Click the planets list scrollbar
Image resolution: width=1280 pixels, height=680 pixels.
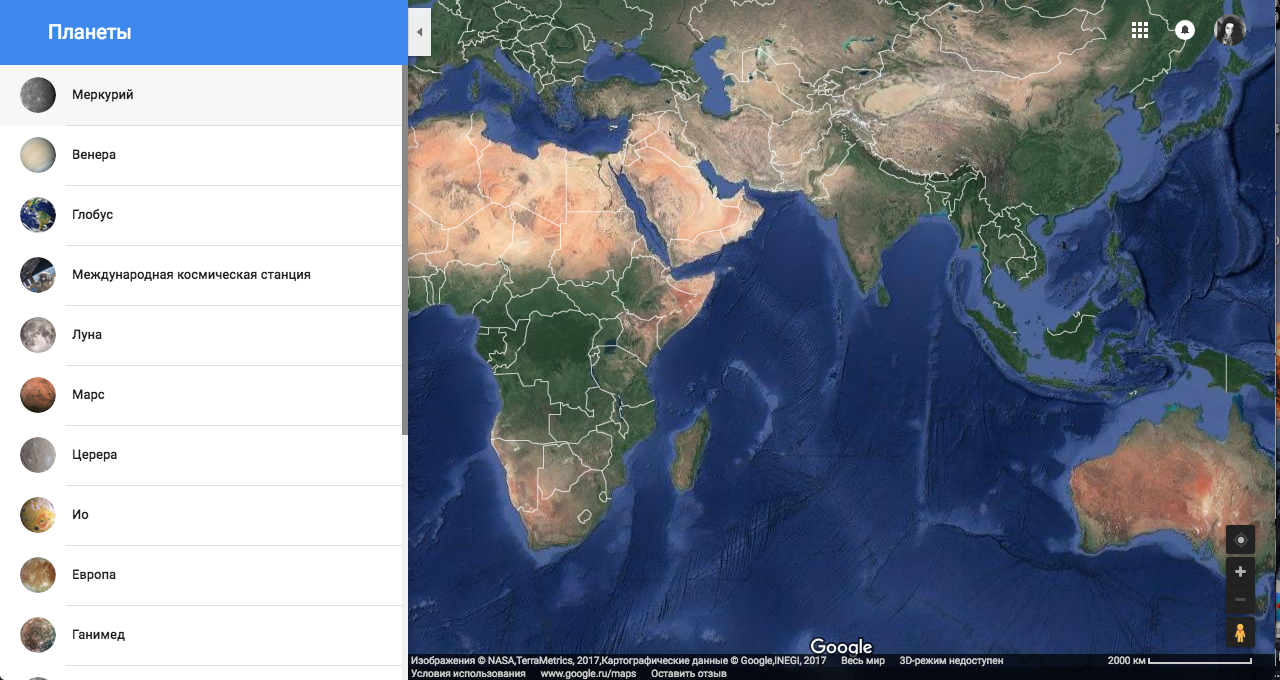click(404, 250)
